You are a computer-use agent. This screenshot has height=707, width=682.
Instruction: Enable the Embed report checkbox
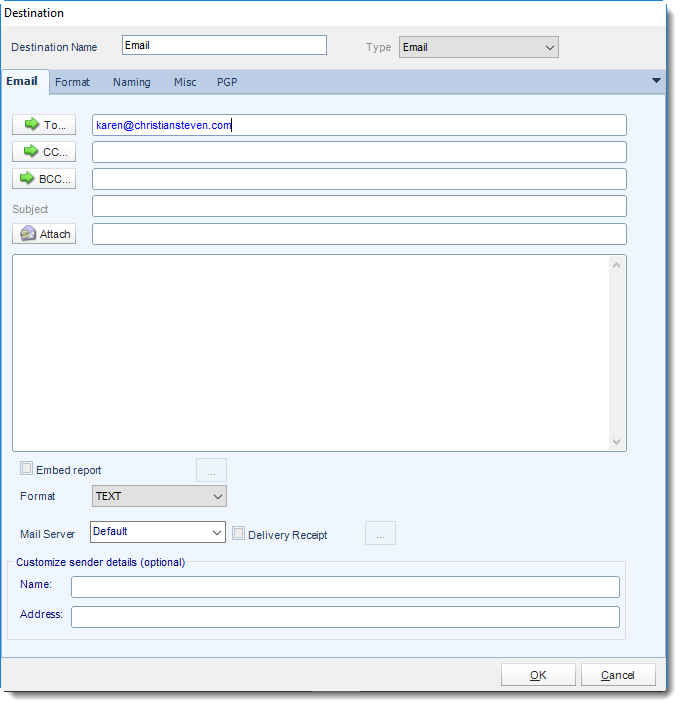tap(27, 469)
